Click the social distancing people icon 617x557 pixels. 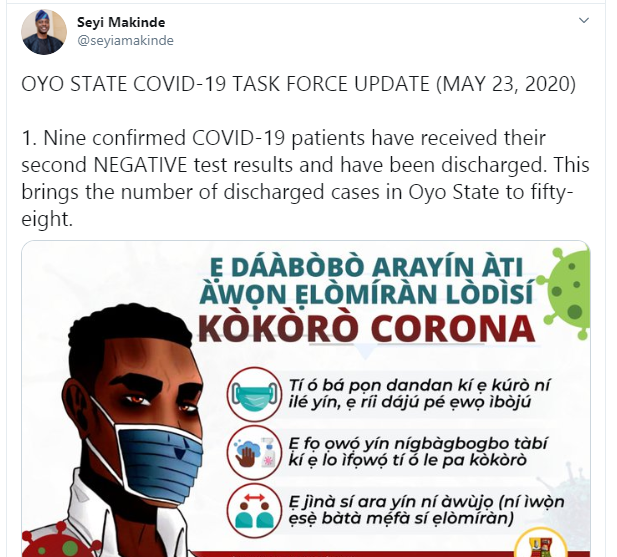pos(255,510)
